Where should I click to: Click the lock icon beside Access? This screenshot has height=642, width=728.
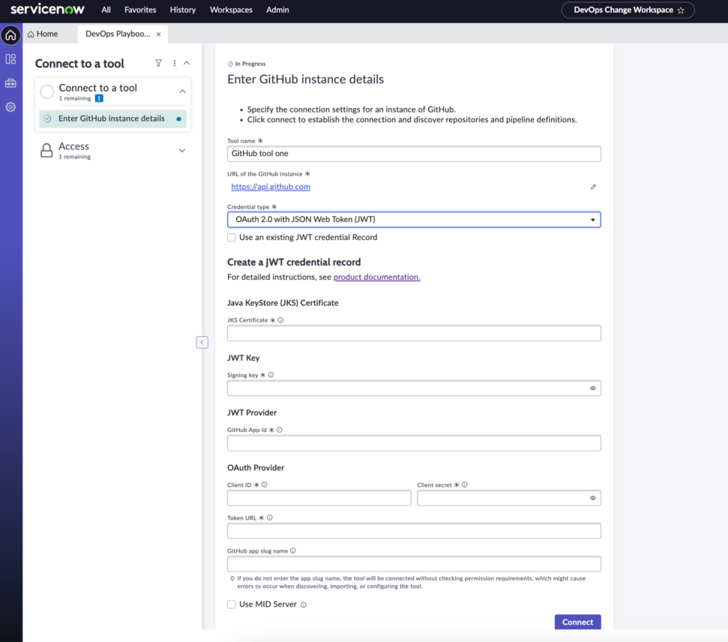tap(46, 150)
